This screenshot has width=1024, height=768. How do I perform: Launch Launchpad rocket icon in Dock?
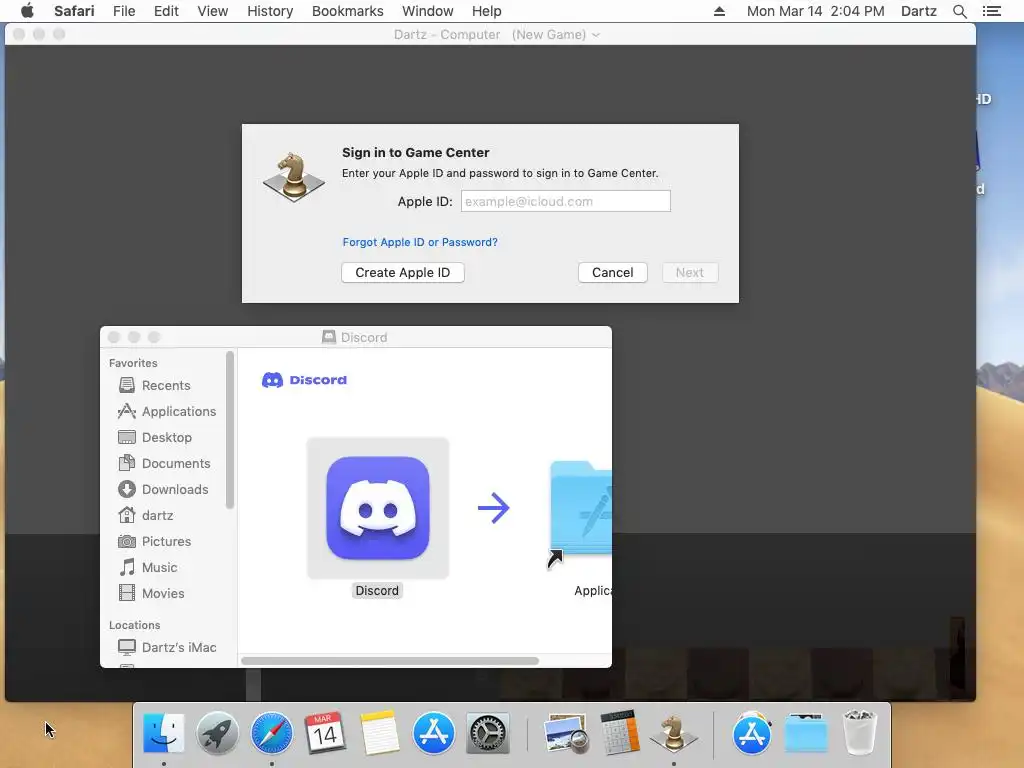217,733
